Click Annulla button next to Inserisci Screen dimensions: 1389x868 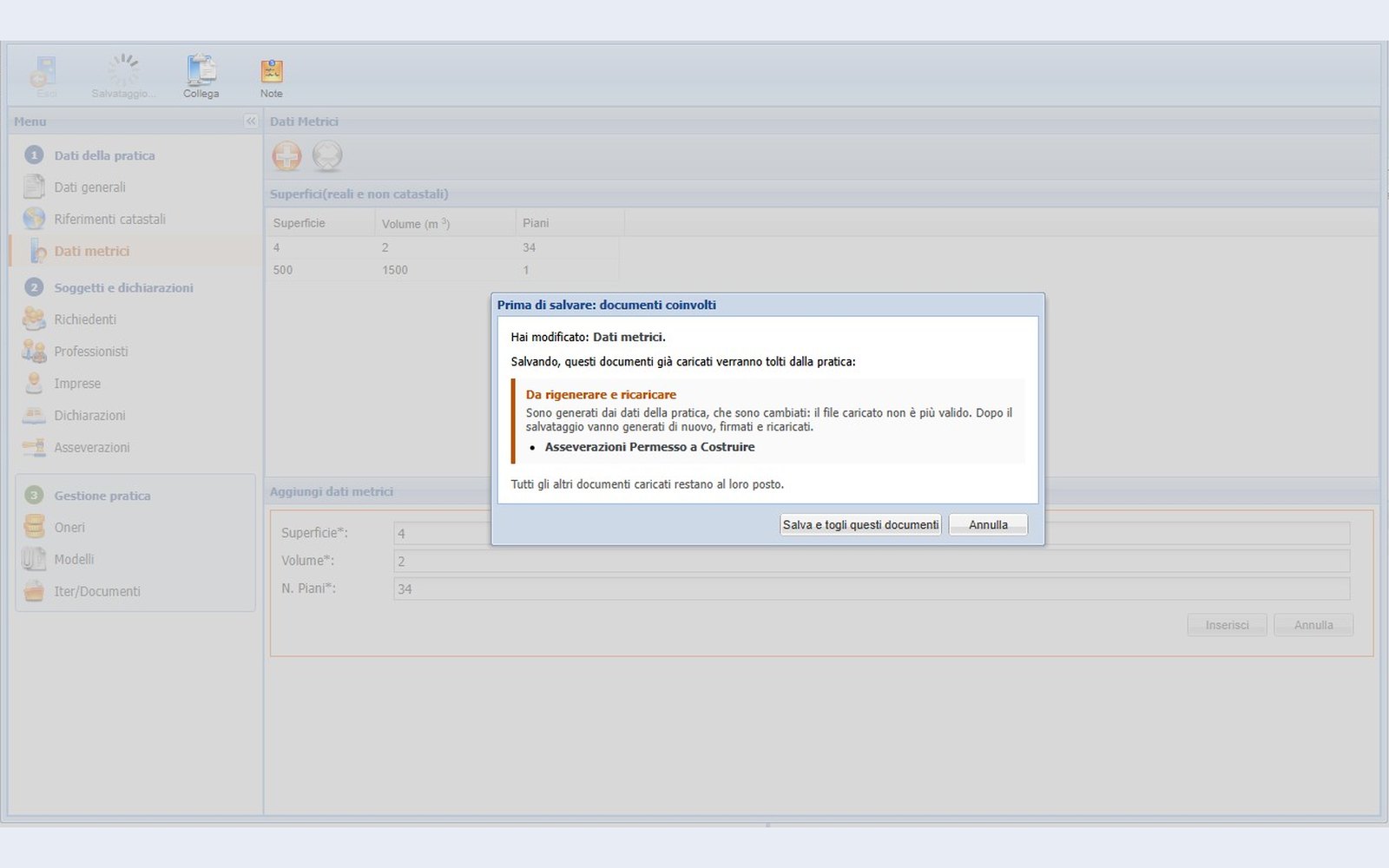pos(1313,625)
